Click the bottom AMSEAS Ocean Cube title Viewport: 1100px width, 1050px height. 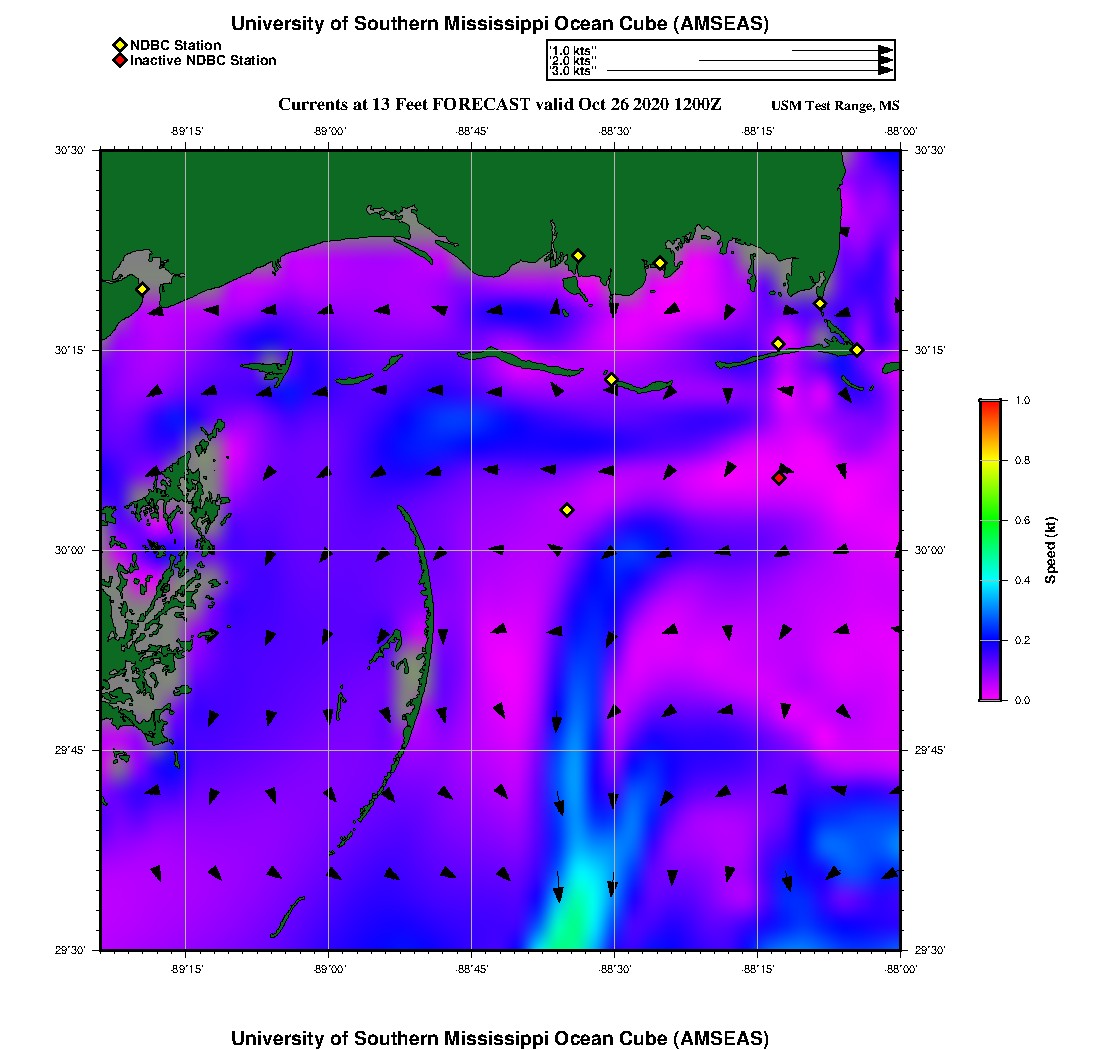pos(499,1037)
